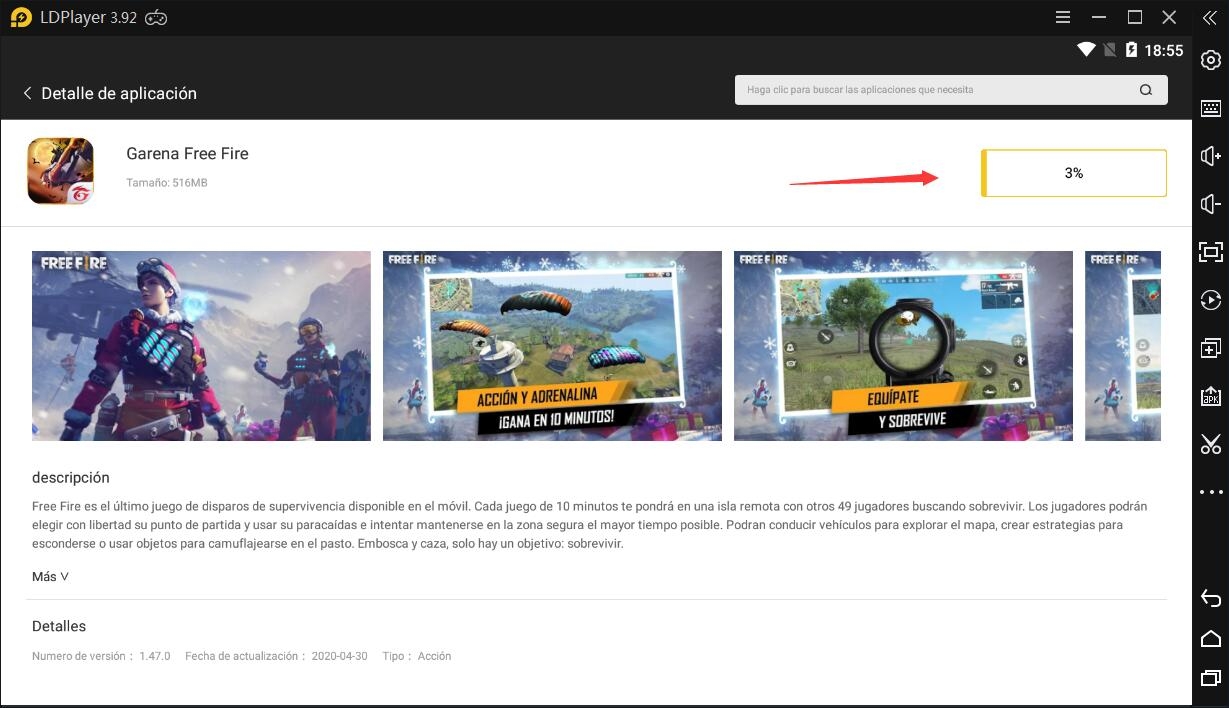The width and height of the screenshot is (1229, 708).
Task: Click the 18:55 clock in status bar
Action: click(x=1164, y=50)
